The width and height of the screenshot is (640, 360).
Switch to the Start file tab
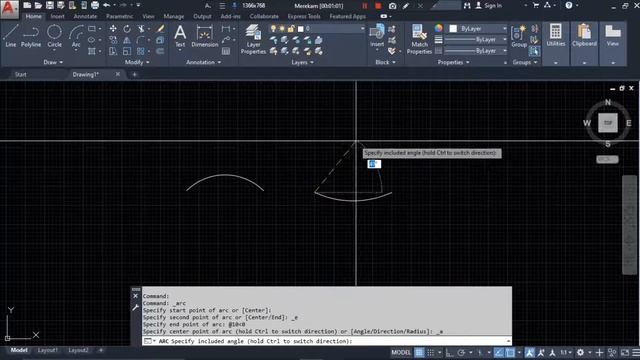click(21, 74)
